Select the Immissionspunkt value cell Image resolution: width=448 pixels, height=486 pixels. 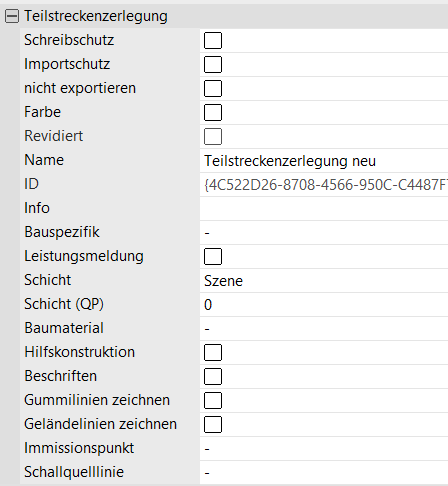pos(324,449)
